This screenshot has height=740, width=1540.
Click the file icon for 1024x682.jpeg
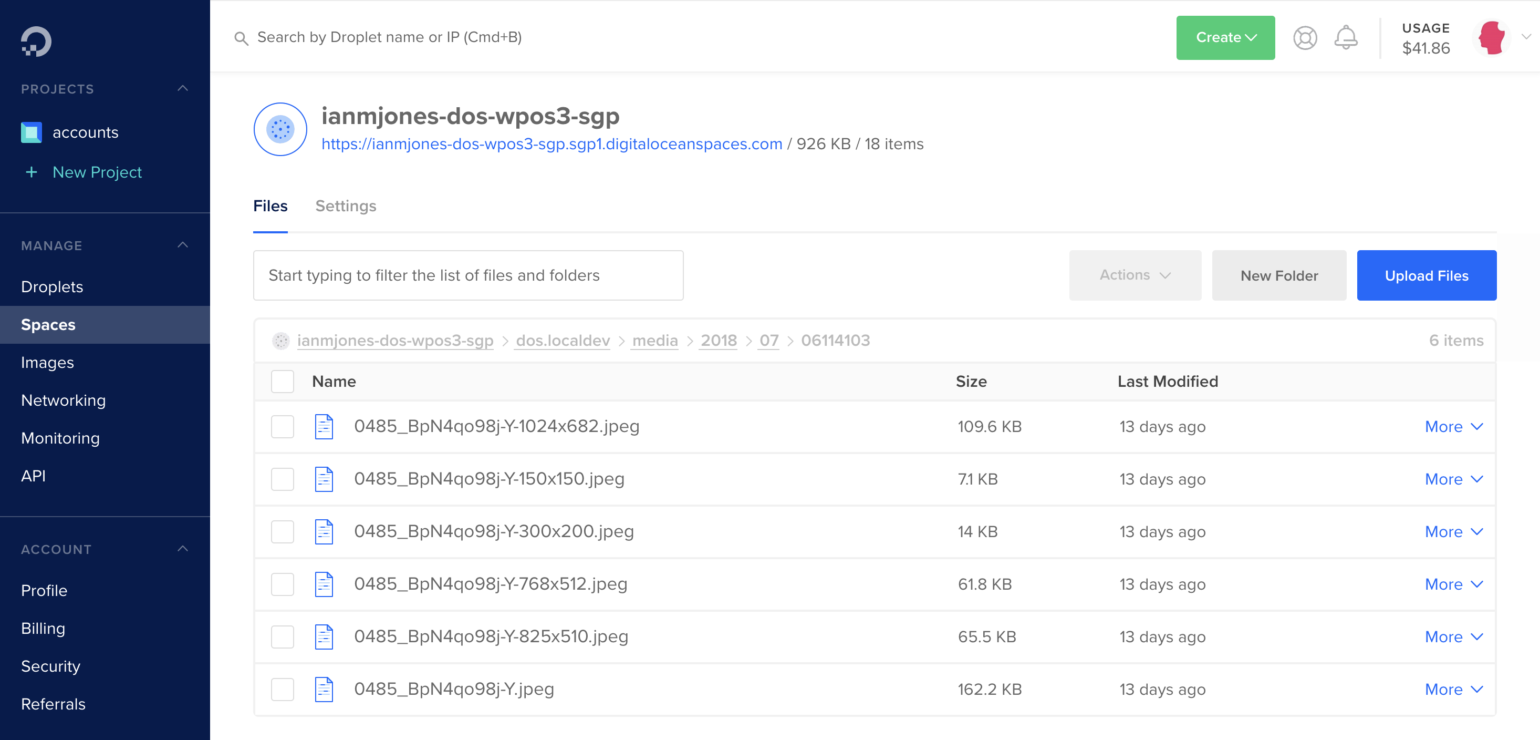point(324,426)
